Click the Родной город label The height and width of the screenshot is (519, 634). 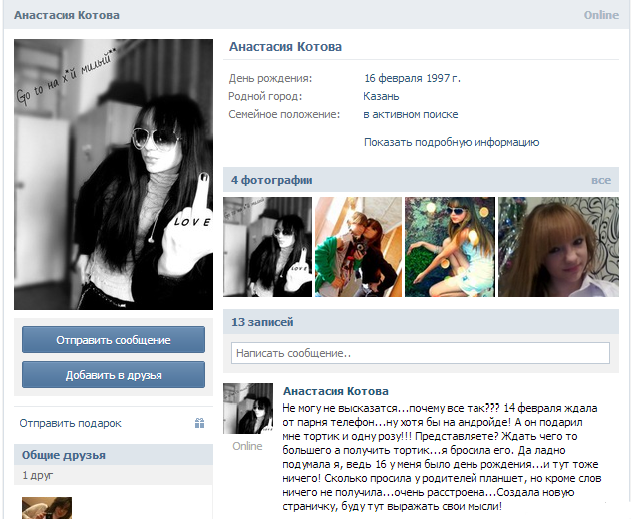click(265, 96)
